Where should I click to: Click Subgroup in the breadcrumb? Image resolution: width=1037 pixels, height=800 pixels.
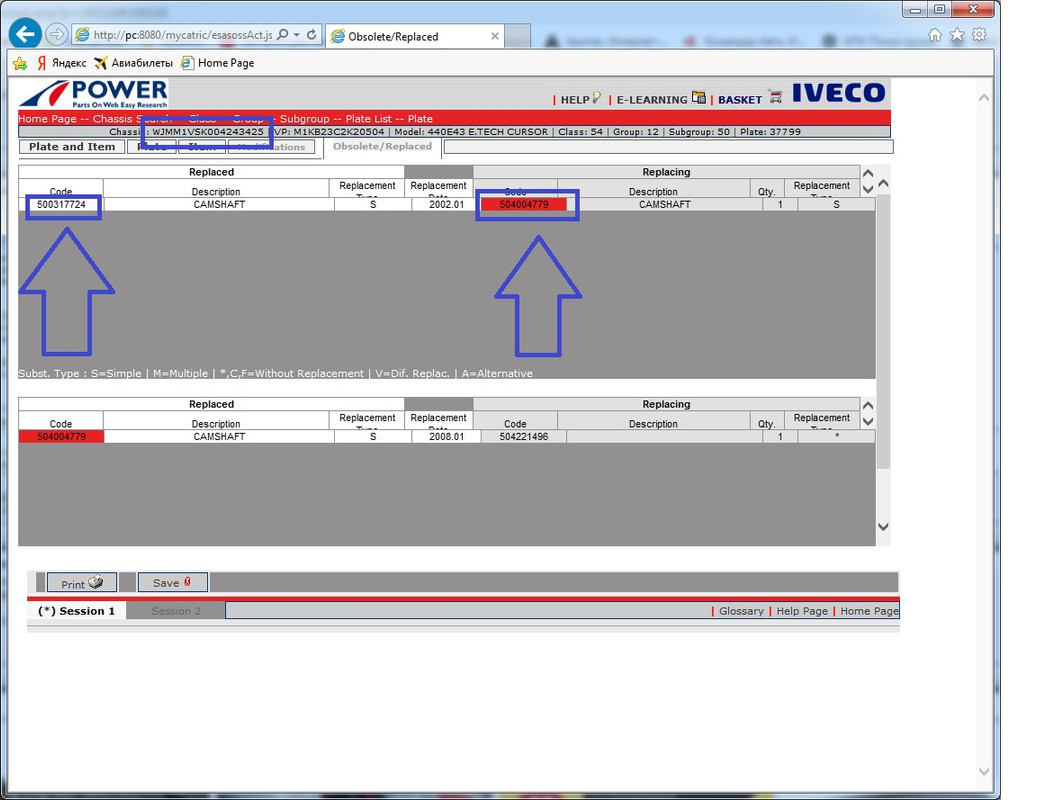304,118
